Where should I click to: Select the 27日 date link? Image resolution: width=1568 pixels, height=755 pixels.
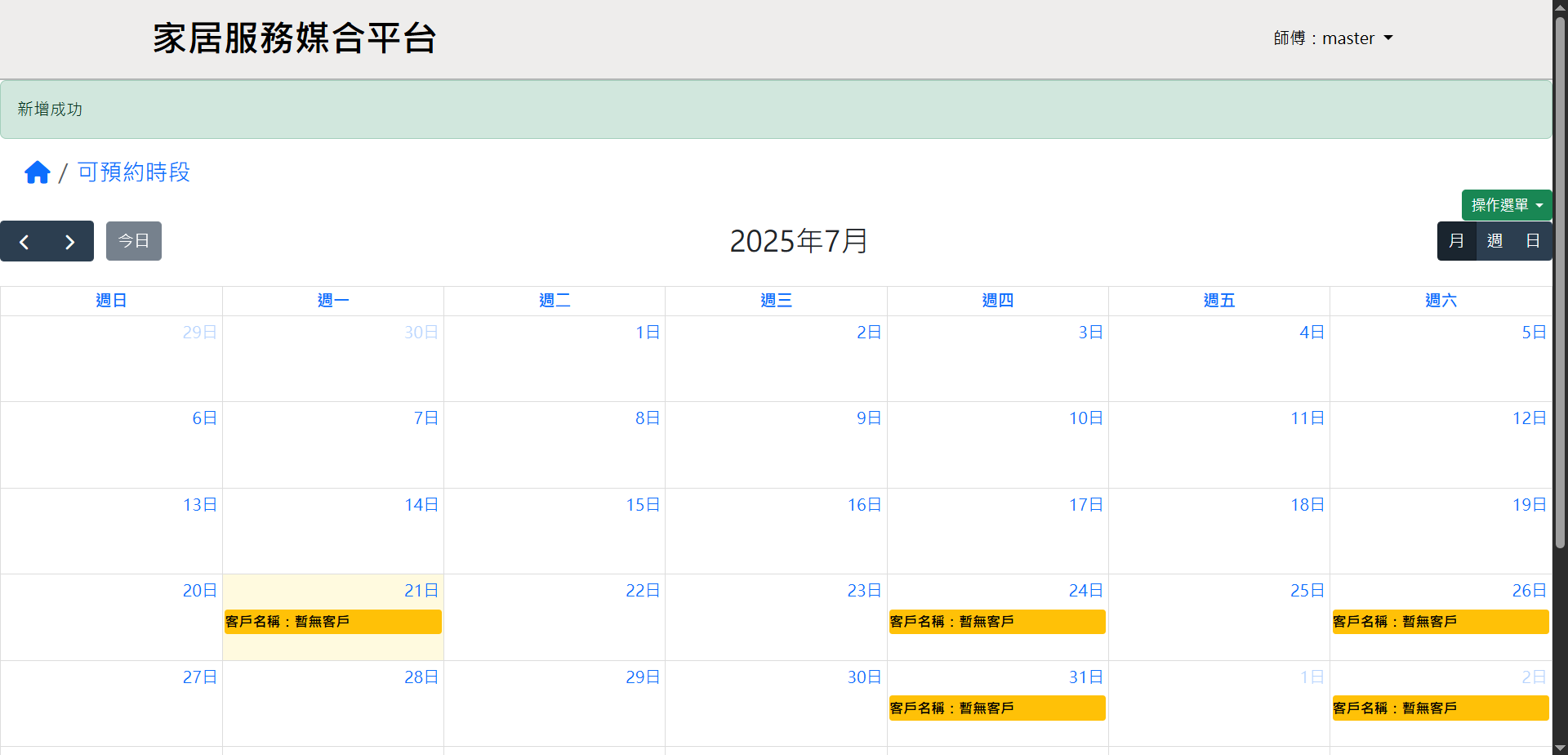(200, 677)
